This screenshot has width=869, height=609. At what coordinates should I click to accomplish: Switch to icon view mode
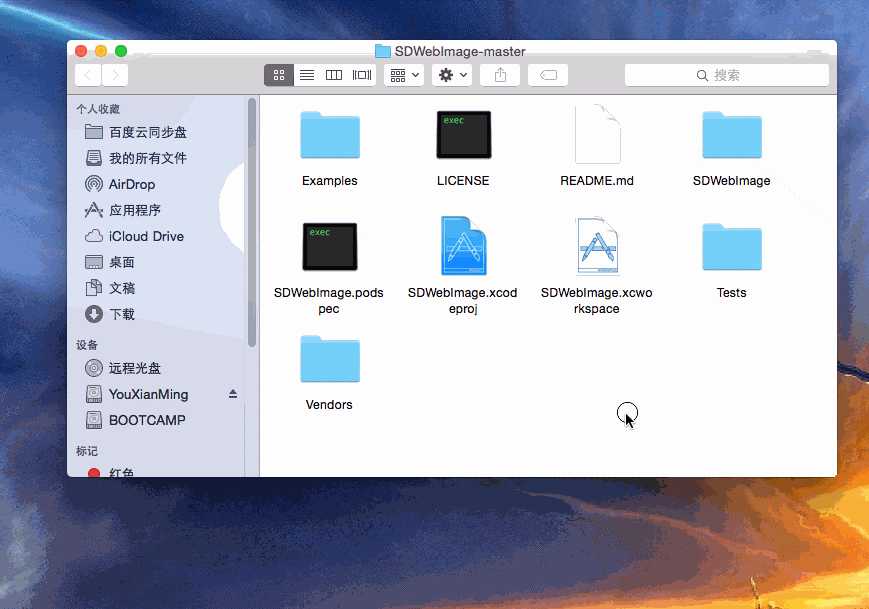(279, 75)
